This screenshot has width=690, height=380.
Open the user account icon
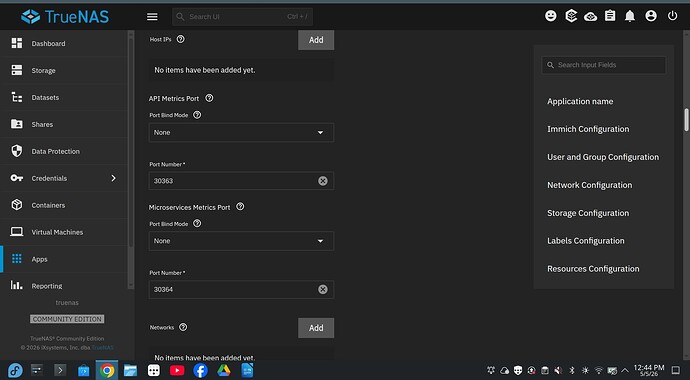tap(651, 16)
